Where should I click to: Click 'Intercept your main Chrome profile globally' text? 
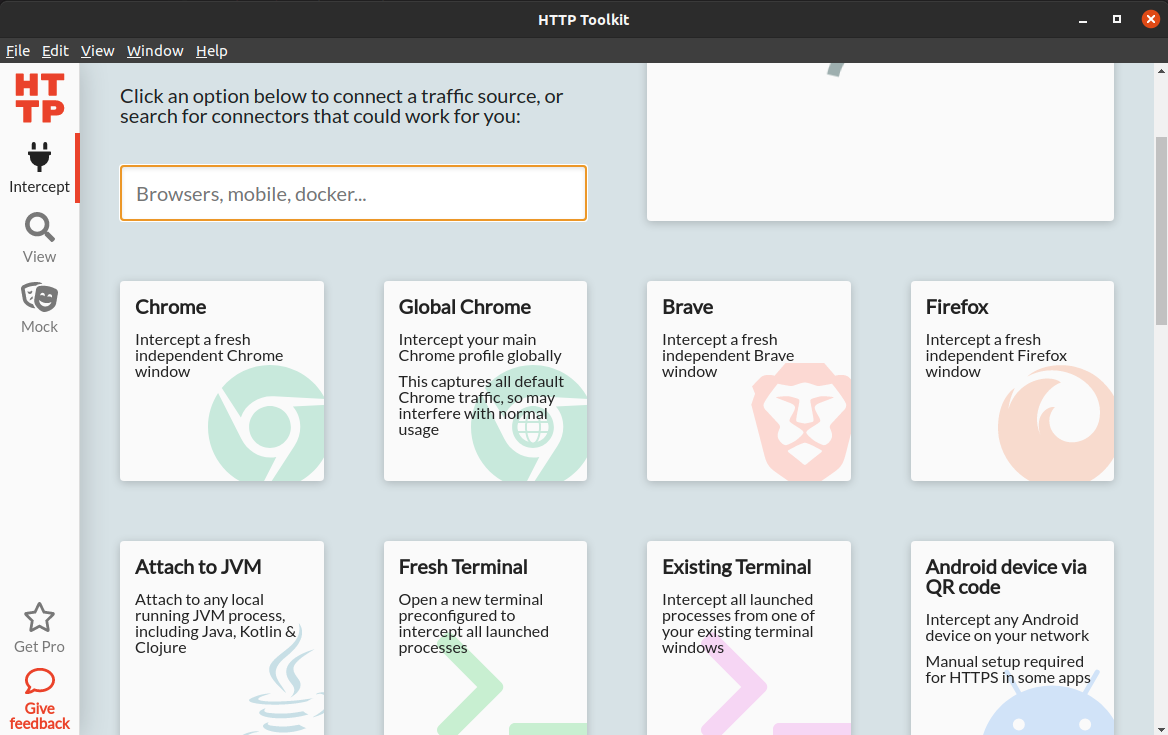point(480,348)
